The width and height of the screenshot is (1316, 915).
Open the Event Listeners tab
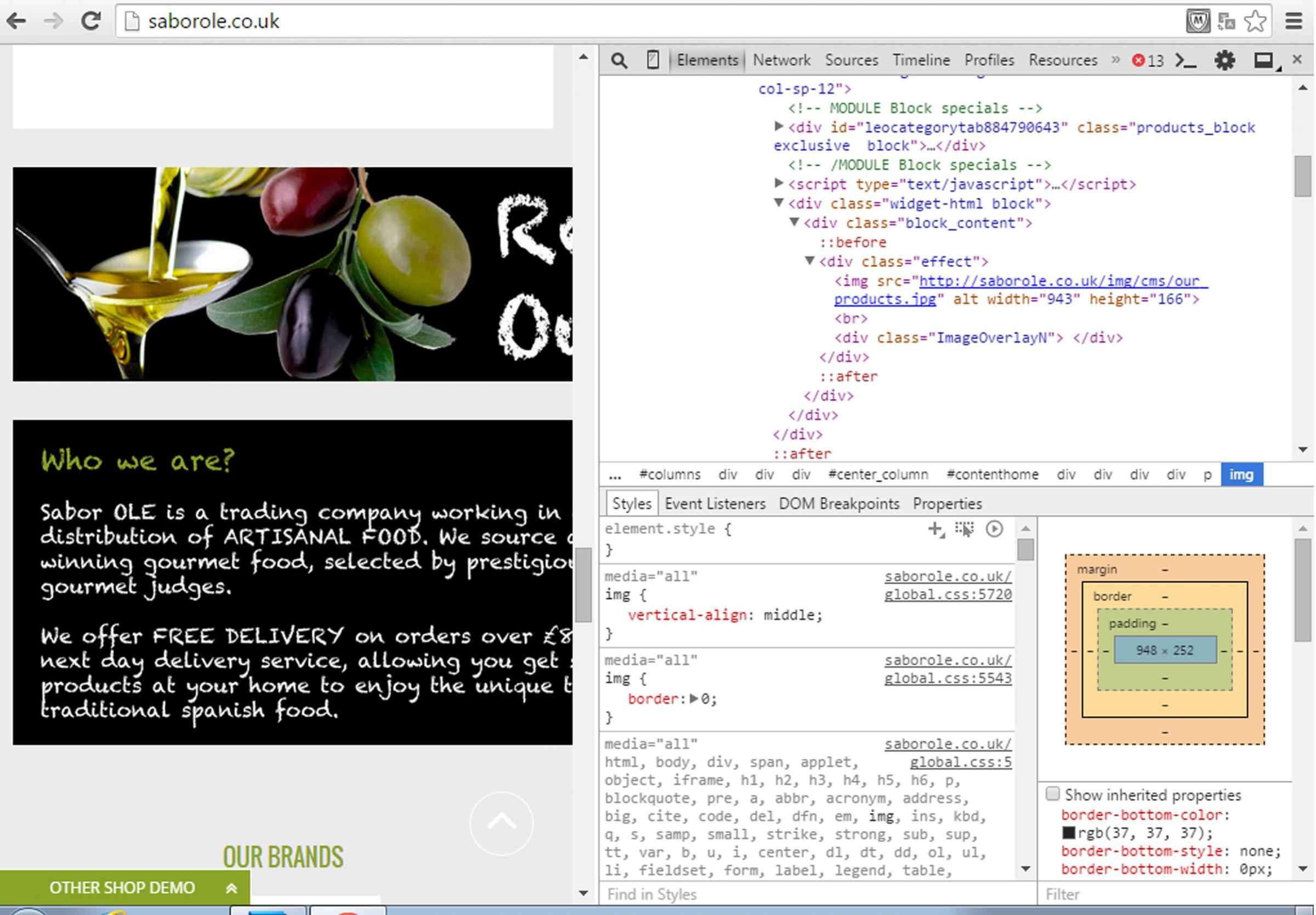714,504
